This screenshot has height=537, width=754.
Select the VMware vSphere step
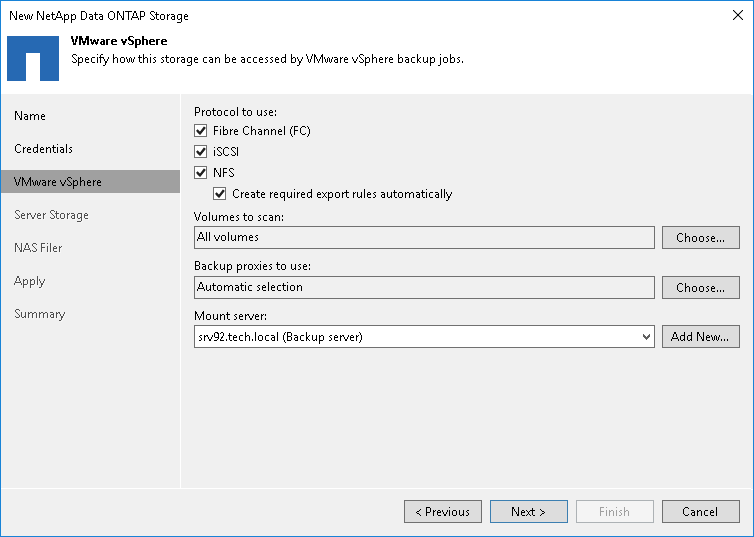(58, 182)
